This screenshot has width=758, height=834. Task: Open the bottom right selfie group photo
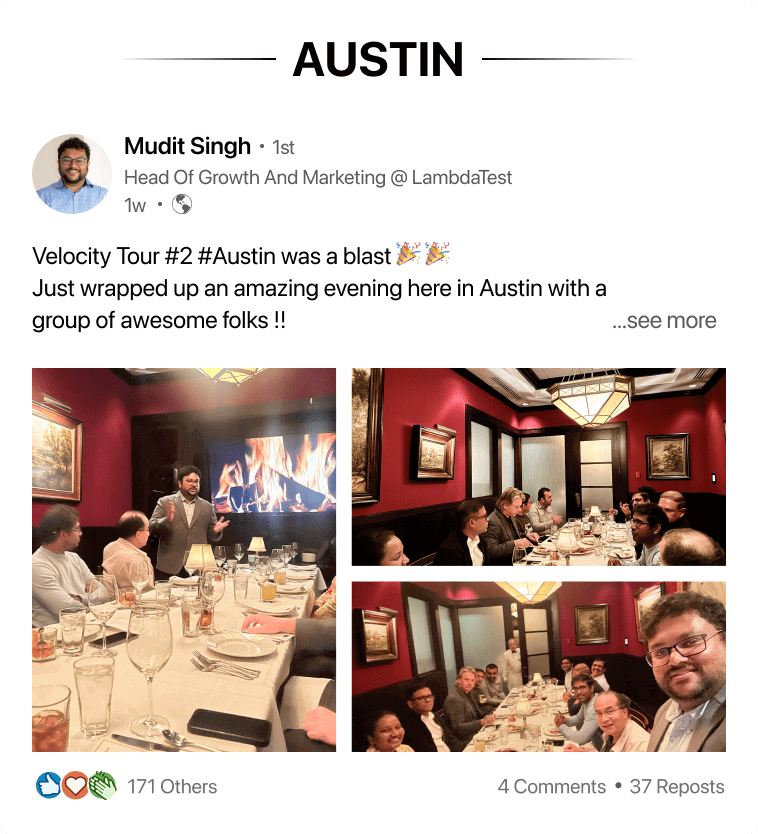pos(539,666)
